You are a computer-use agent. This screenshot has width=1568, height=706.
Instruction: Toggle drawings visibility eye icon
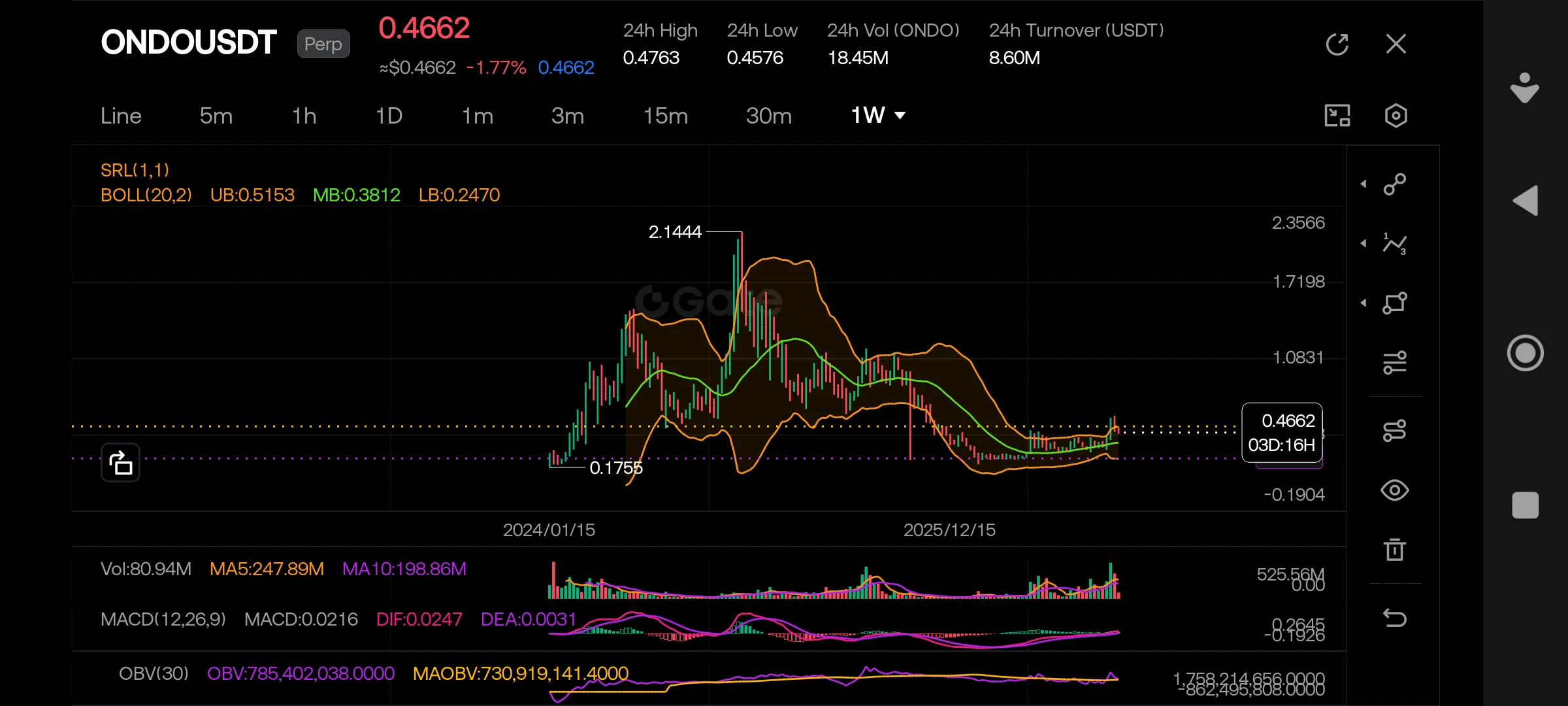point(1395,490)
